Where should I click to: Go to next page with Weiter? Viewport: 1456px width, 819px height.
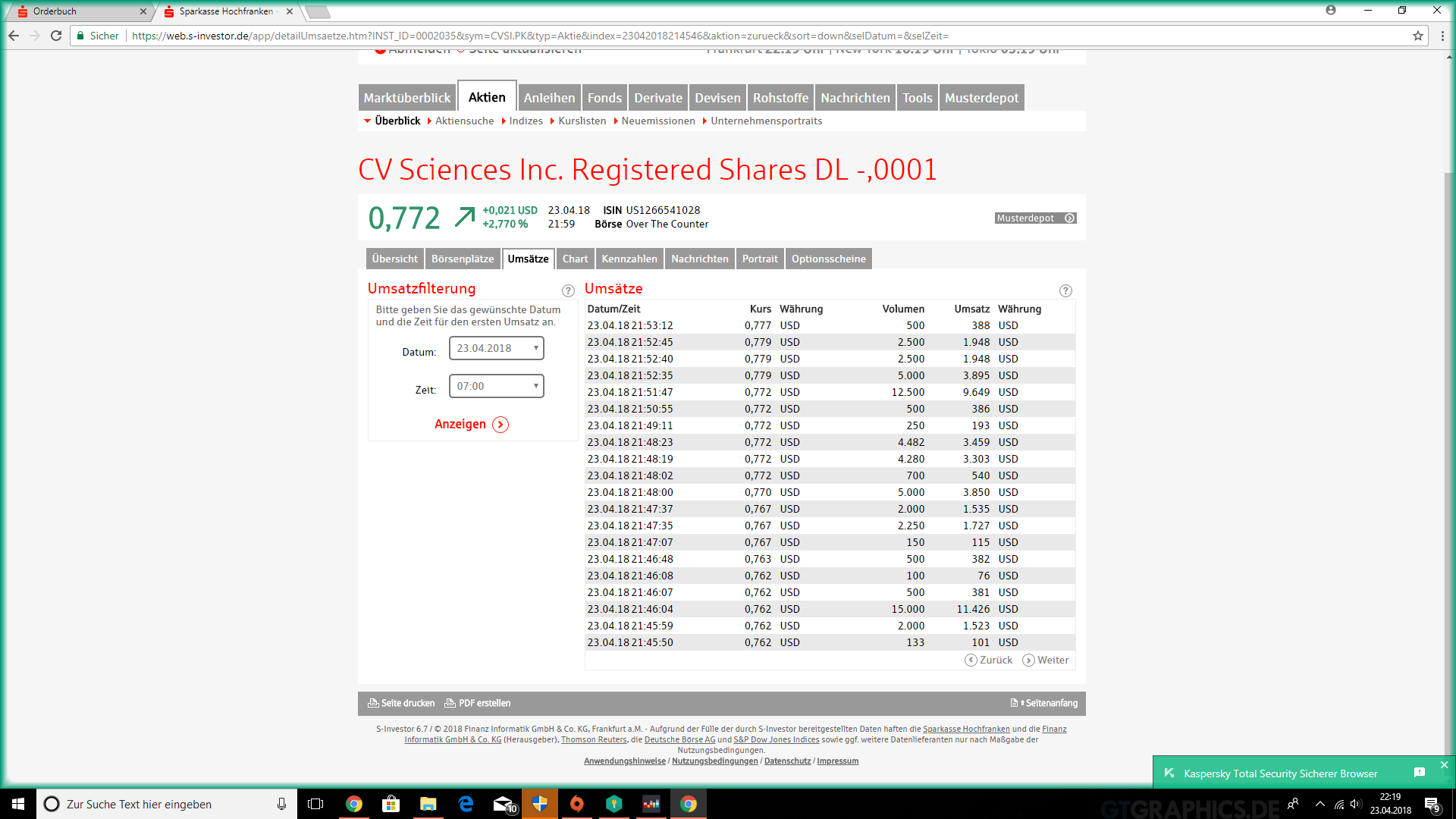click(1046, 660)
